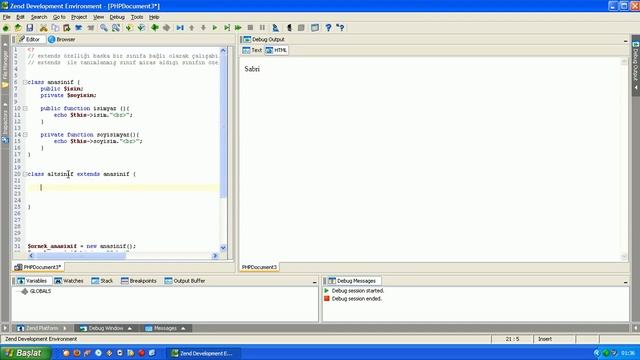
Task: Open the Inspectors side panel
Action: pyautogui.click(x=5, y=122)
